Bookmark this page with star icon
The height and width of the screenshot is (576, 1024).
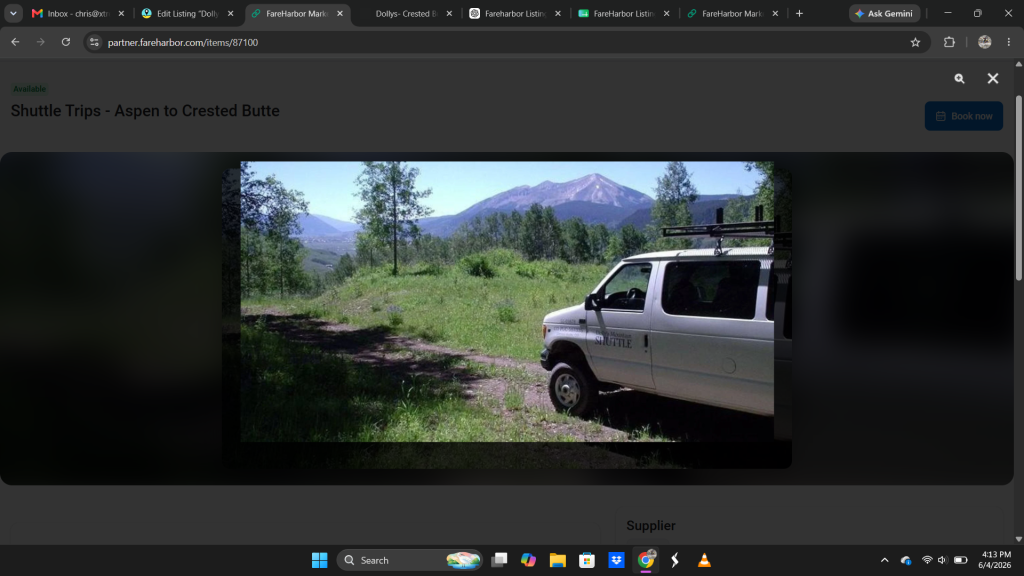(915, 42)
